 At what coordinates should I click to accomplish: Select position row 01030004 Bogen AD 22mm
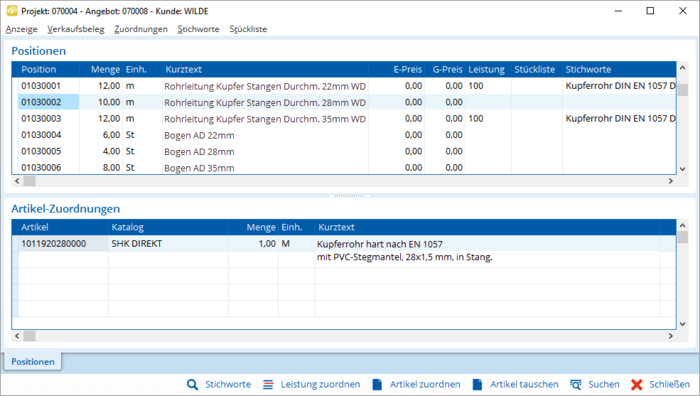click(x=344, y=135)
